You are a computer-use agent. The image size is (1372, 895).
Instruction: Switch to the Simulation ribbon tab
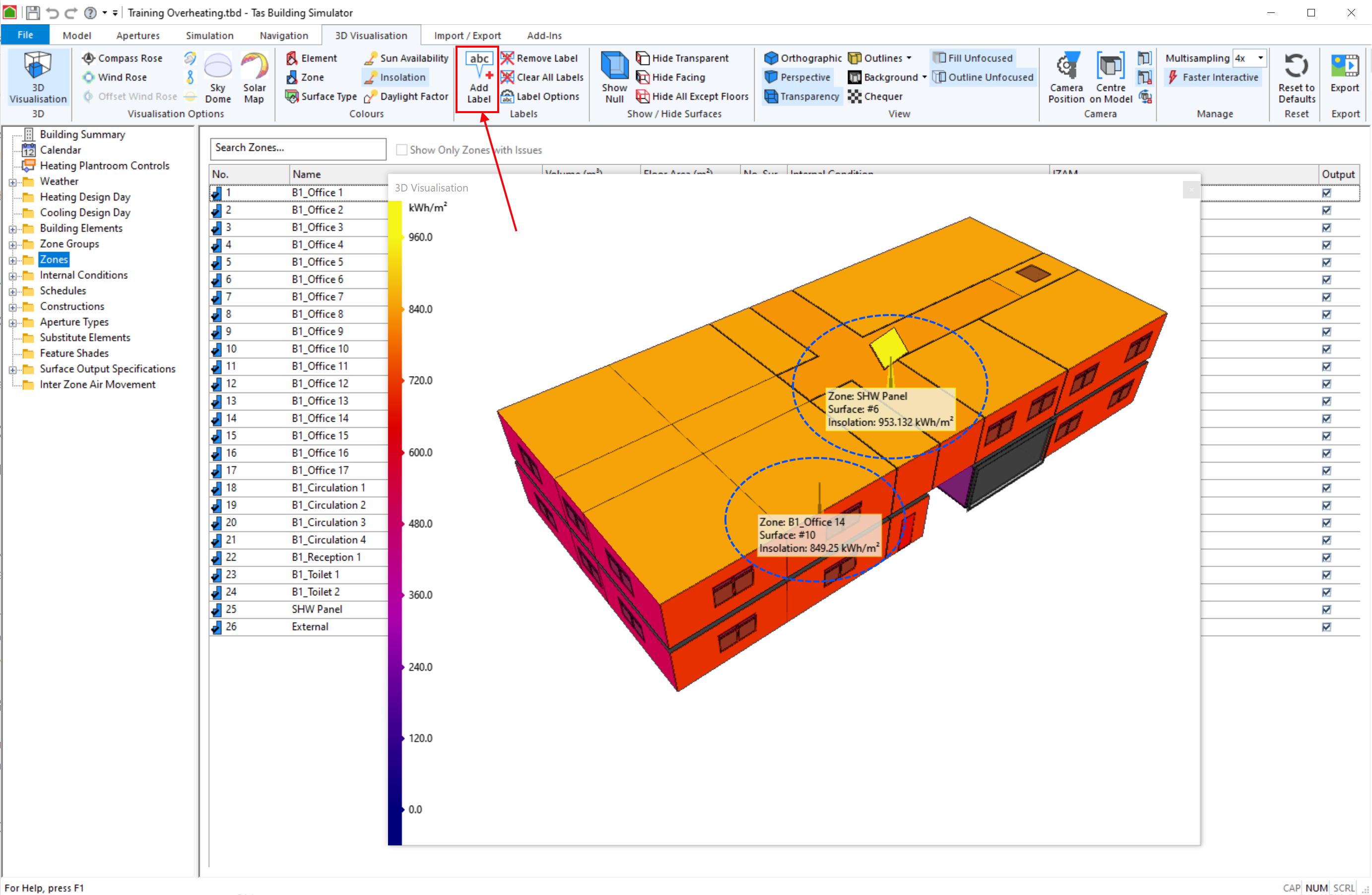point(209,35)
